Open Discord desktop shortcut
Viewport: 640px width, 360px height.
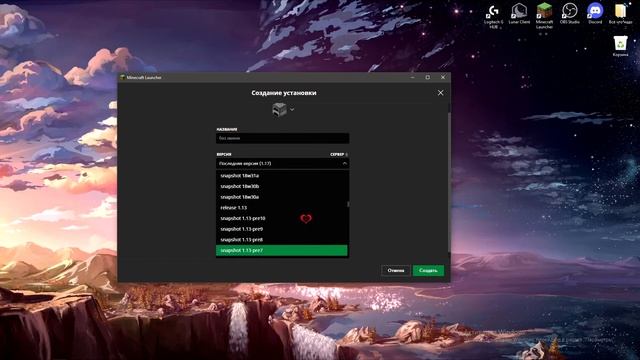pos(595,14)
